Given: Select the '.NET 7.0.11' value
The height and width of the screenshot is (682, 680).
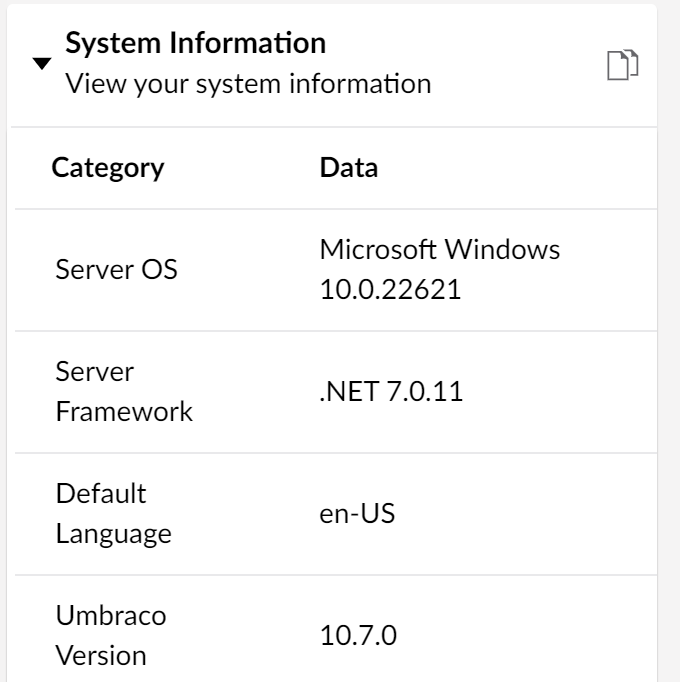Looking at the screenshot, I should 391,391.
